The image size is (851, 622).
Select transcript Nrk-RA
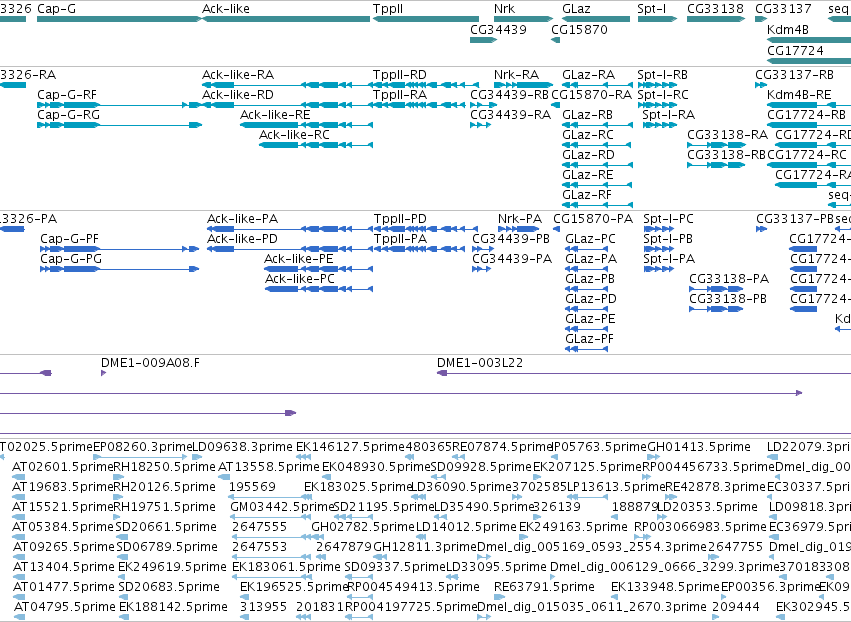(x=517, y=74)
